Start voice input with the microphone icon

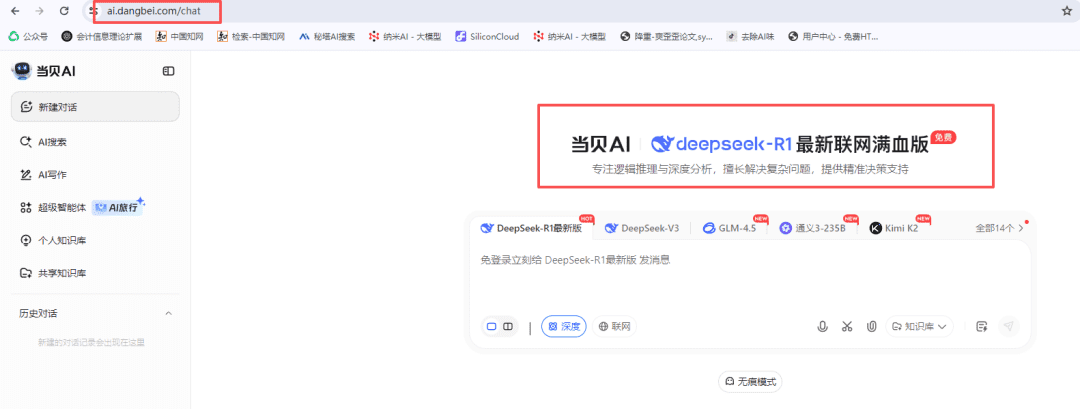(822, 326)
